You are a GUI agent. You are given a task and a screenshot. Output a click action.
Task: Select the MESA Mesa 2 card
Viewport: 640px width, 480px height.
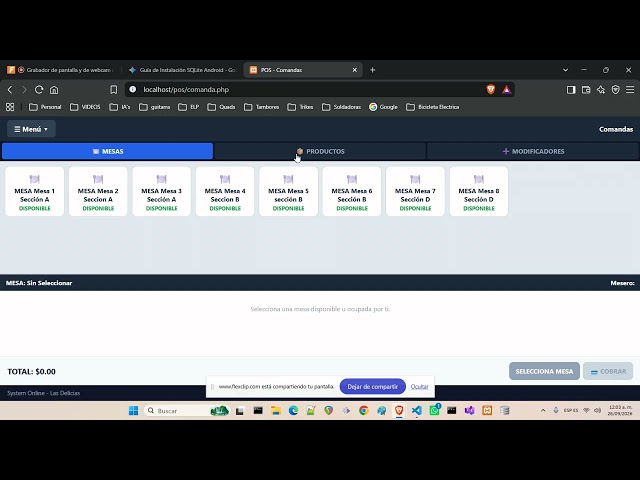click(98, 191)
